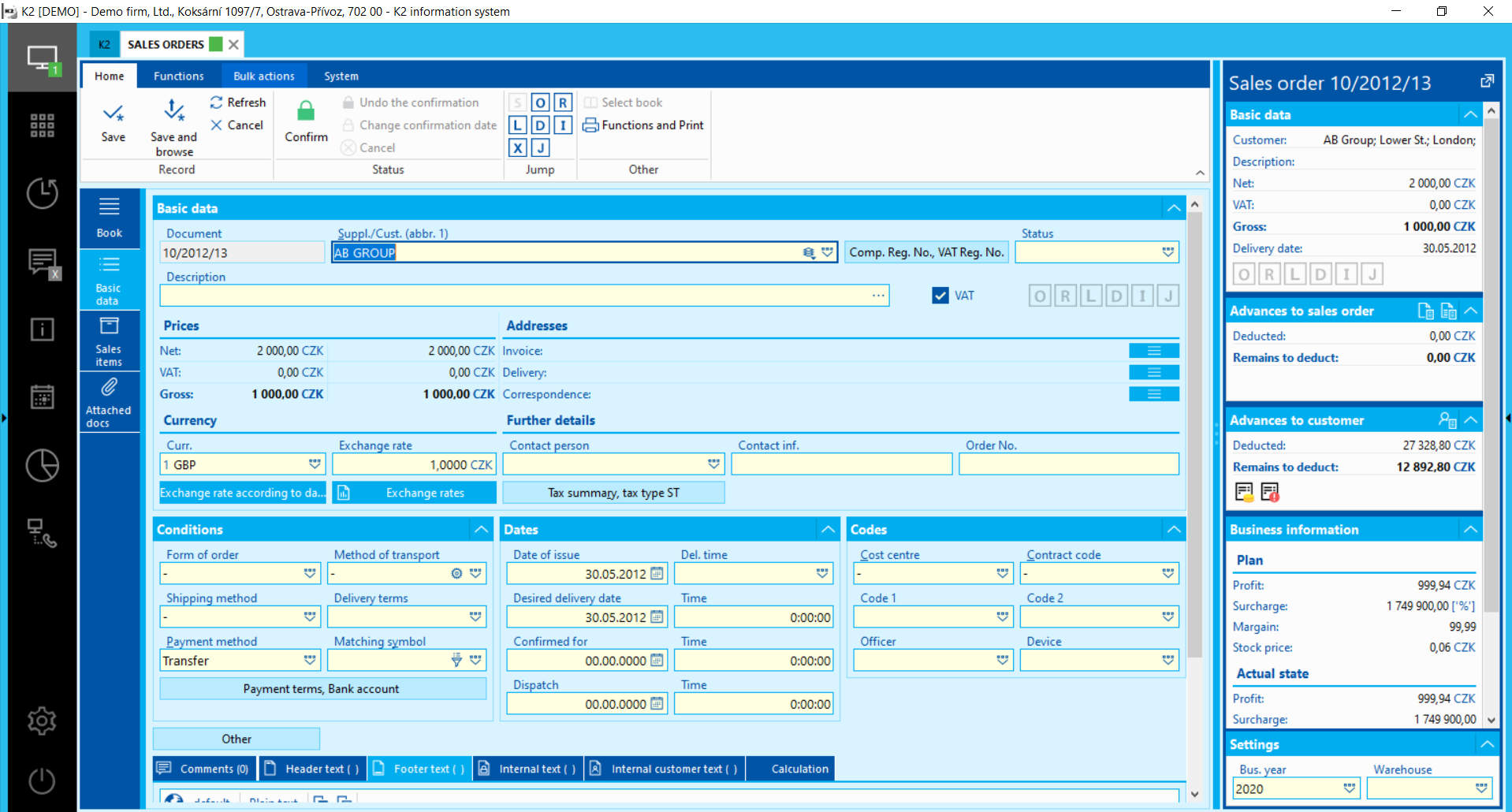Viewport: 1512px width, 812px height.
Task: Collapse the ribbon toolbar
Action: click(x=1199, y=173)
